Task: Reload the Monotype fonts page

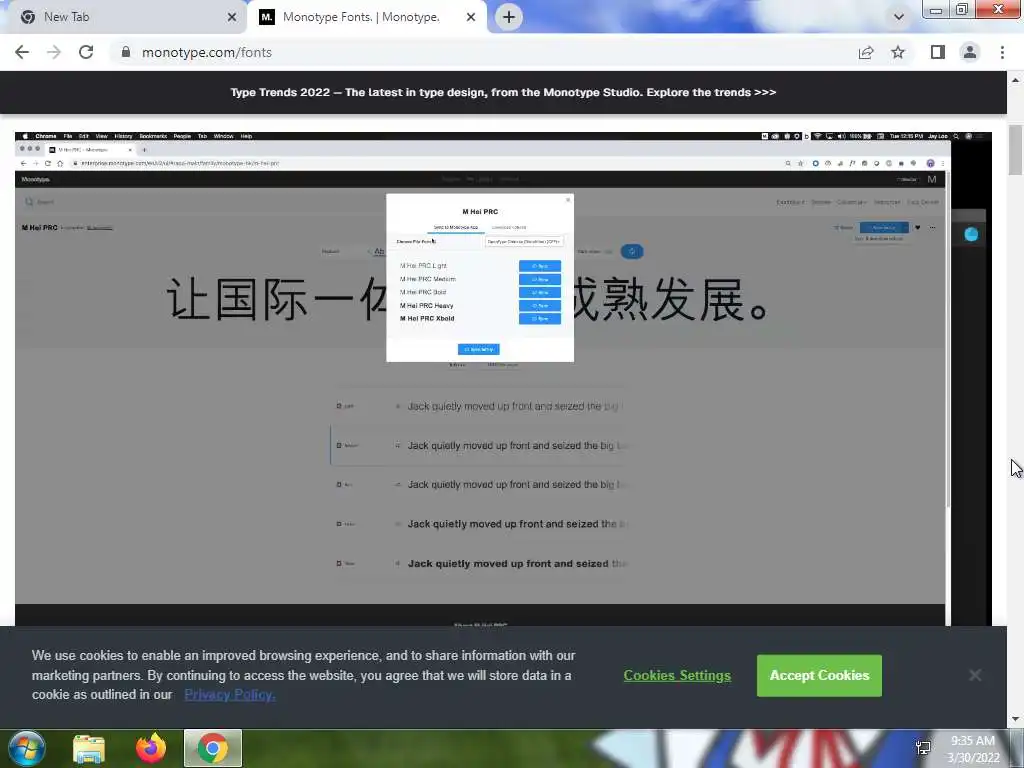Action: coord(86,52)
